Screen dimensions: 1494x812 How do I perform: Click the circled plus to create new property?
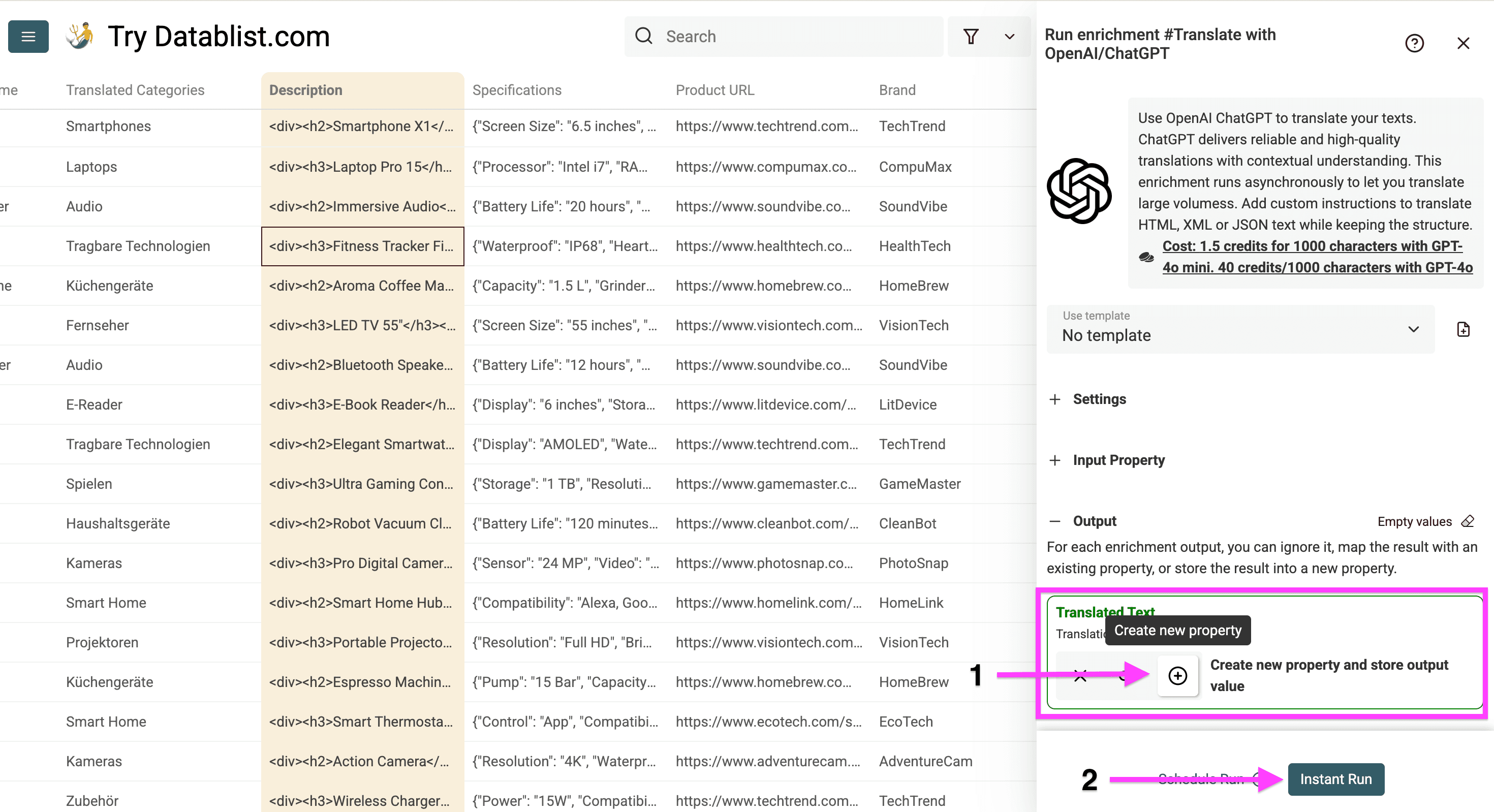1178,675
